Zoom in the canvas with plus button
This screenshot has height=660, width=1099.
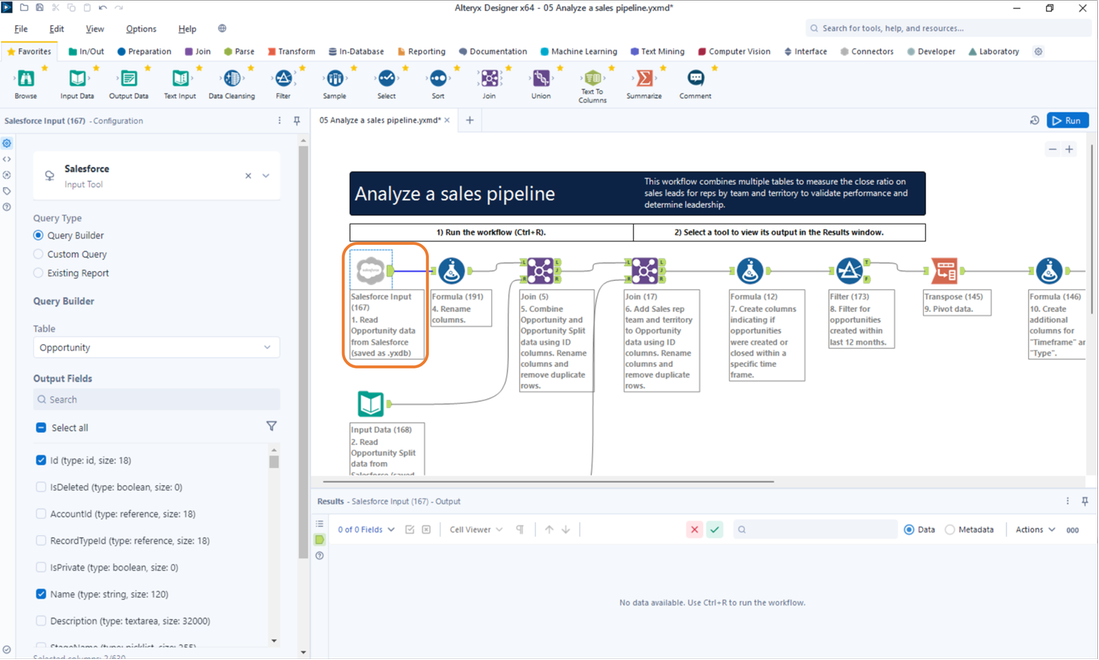pos(1070,149)
